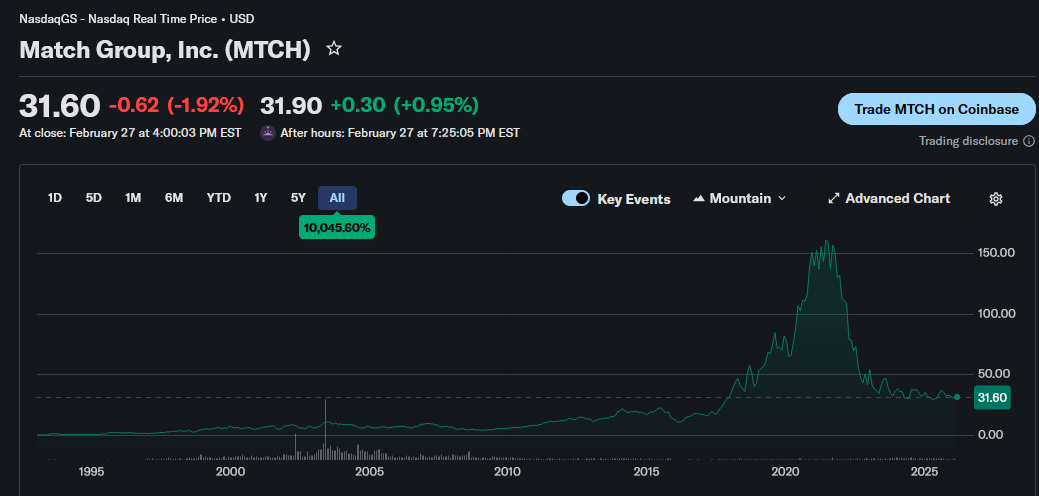Add MTCH to watchlist with star icon

[x=334, y=48]
